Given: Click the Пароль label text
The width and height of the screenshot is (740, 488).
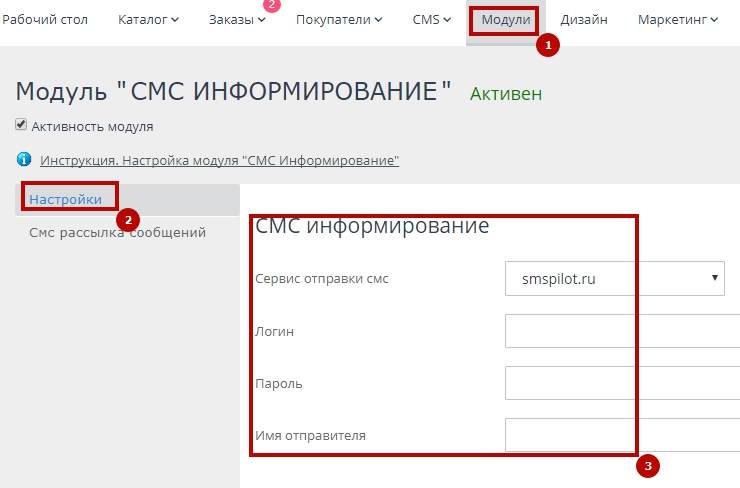Looking at the screenshot, I should click(x=279, y=383).
